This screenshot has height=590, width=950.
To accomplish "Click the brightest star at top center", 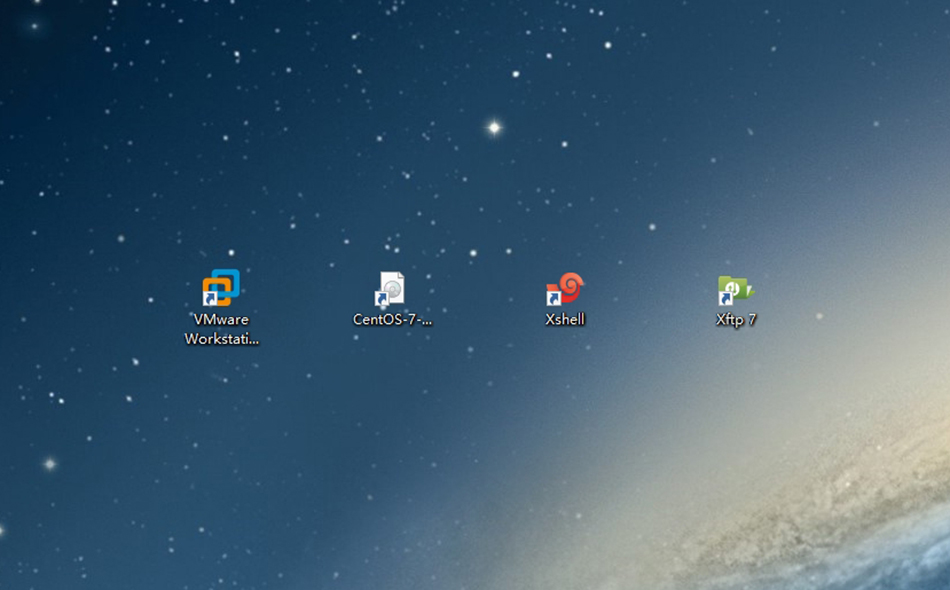I will point(493,127).
